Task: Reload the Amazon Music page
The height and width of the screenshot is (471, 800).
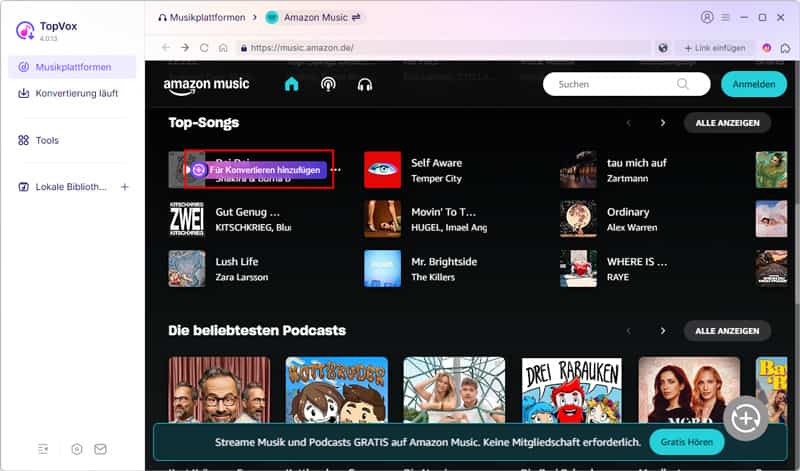Action: pyautogui.click(x=204, y=47)
